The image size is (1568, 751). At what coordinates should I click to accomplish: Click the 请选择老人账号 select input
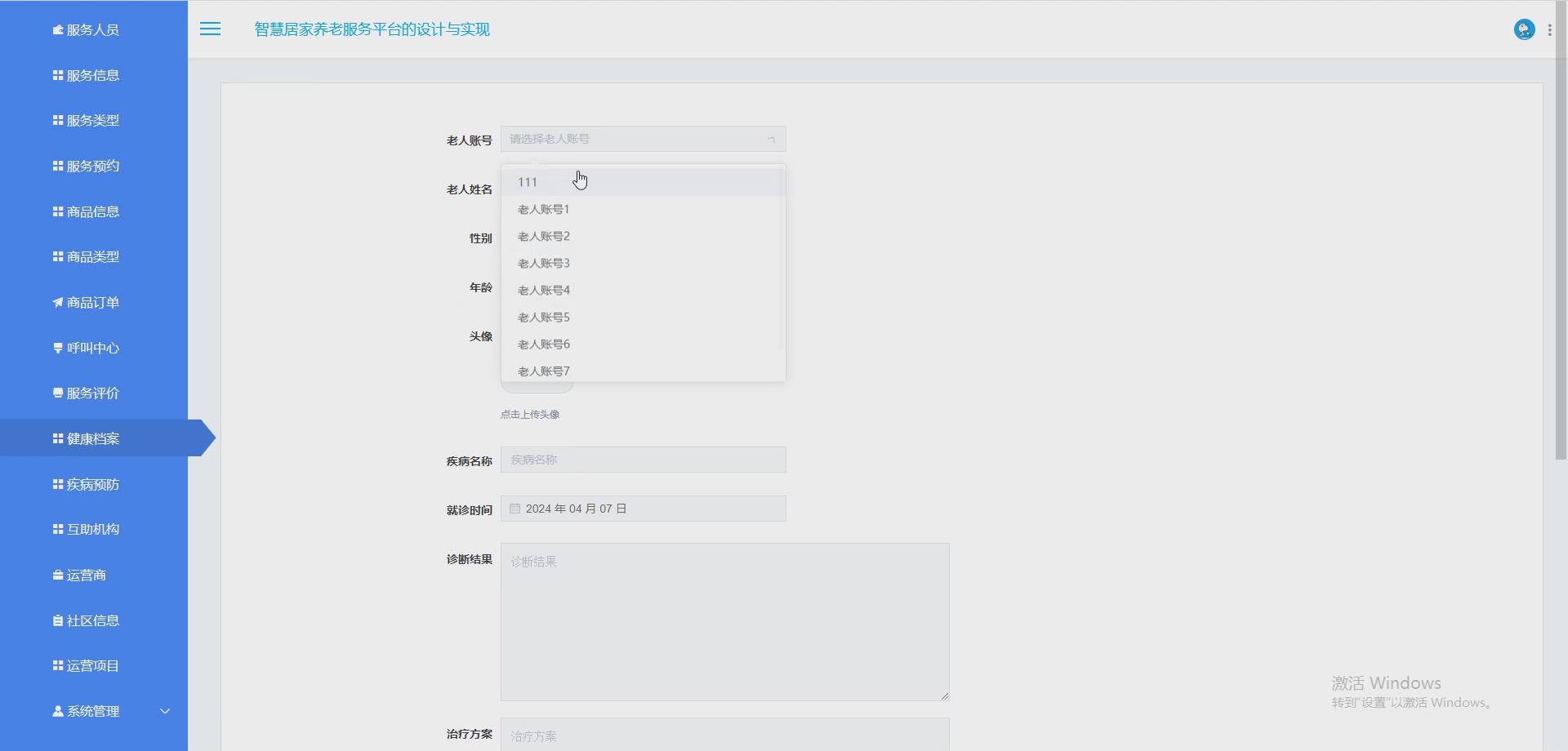pos(644,139)
